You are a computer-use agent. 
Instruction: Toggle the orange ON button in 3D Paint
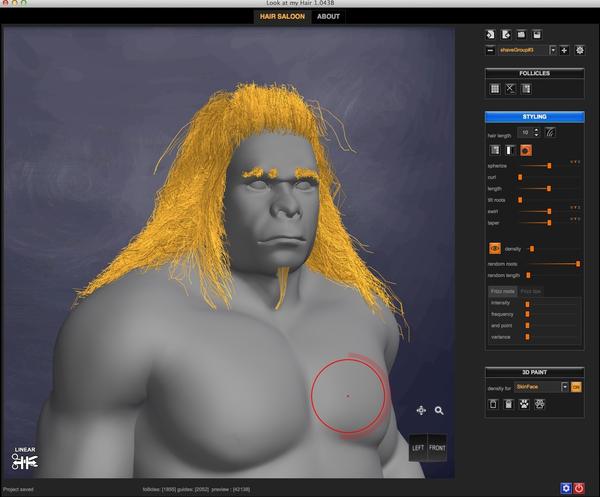576,387
